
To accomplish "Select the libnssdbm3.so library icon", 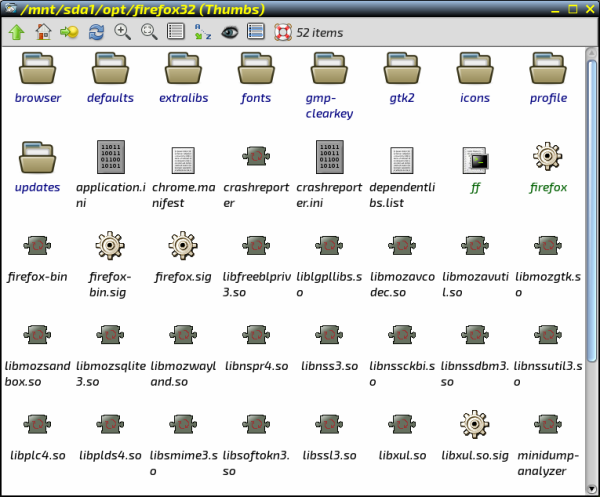I will [x=475, y=335].
